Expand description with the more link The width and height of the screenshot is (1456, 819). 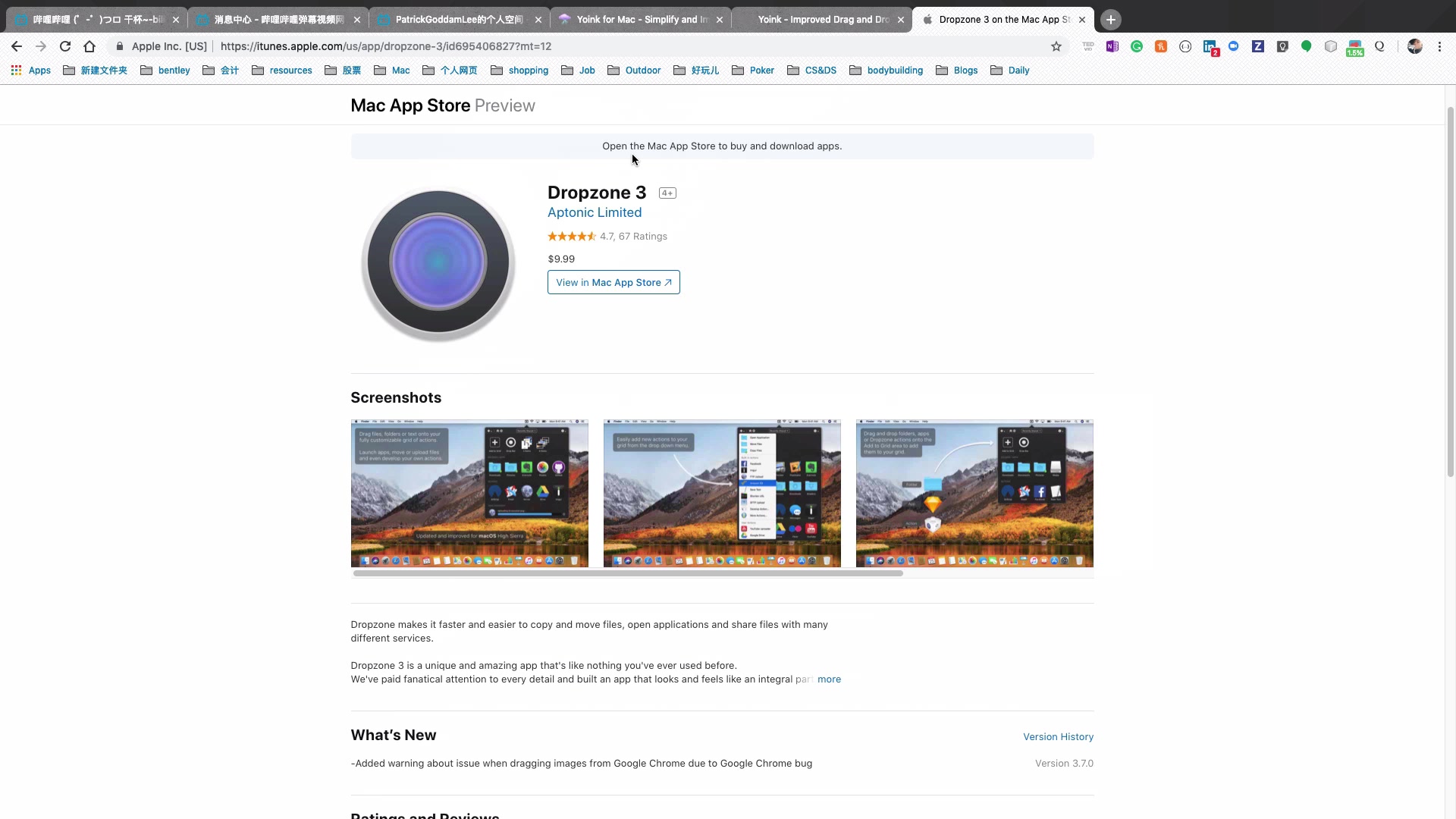click(x=829, y=679)
